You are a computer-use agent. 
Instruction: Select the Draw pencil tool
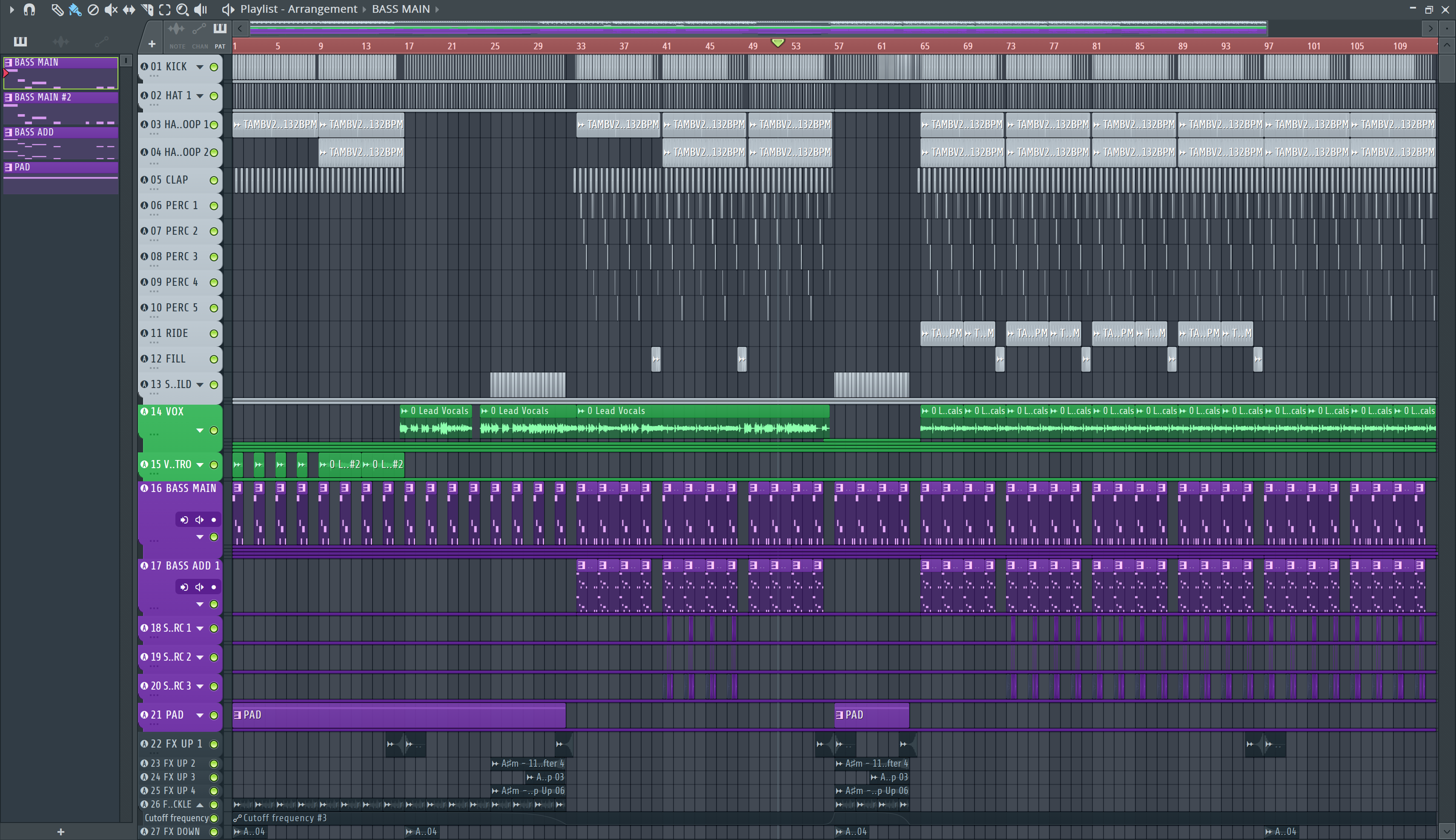coord(57,9)
